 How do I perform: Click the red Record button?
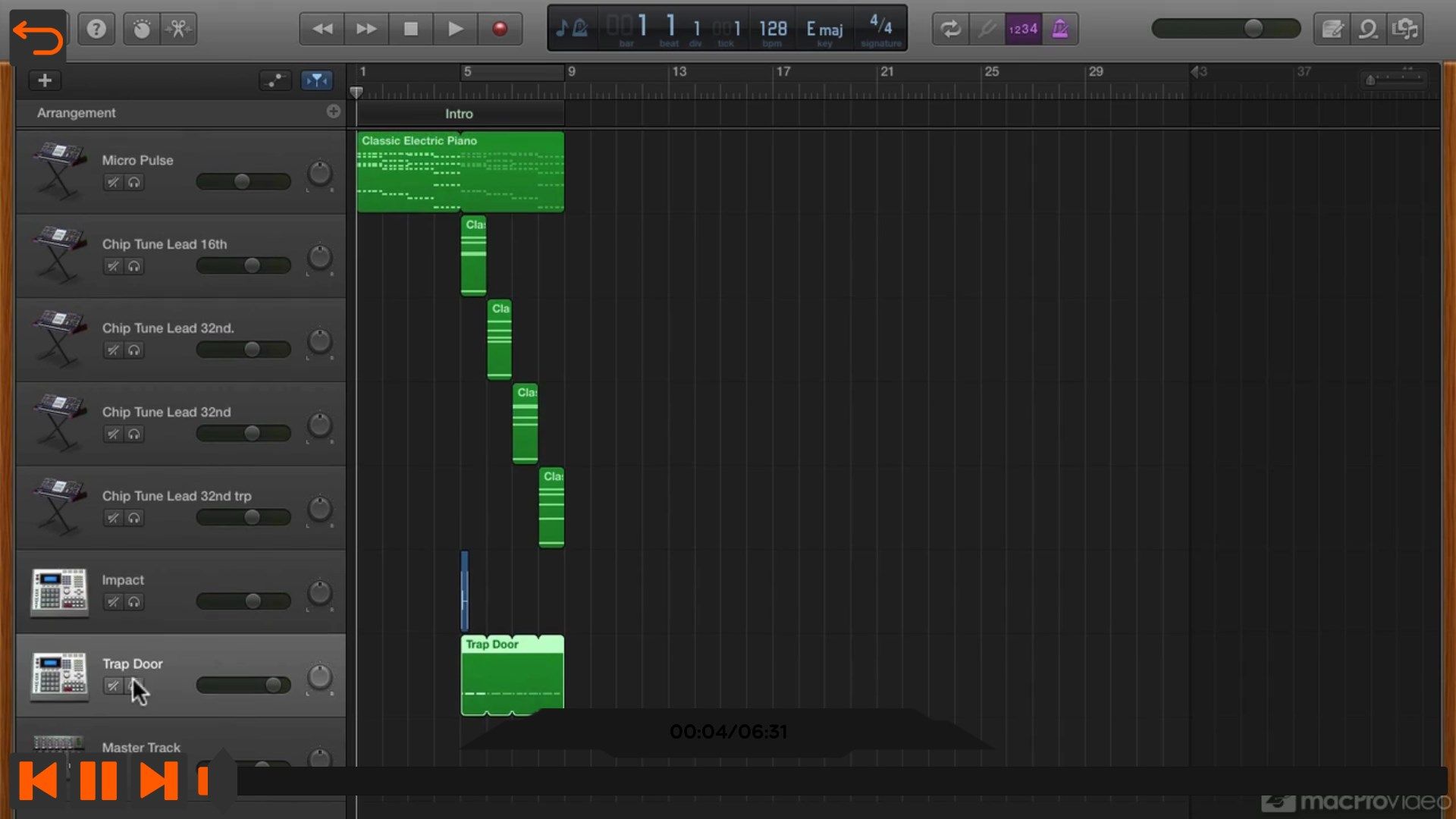click(500, 29)
